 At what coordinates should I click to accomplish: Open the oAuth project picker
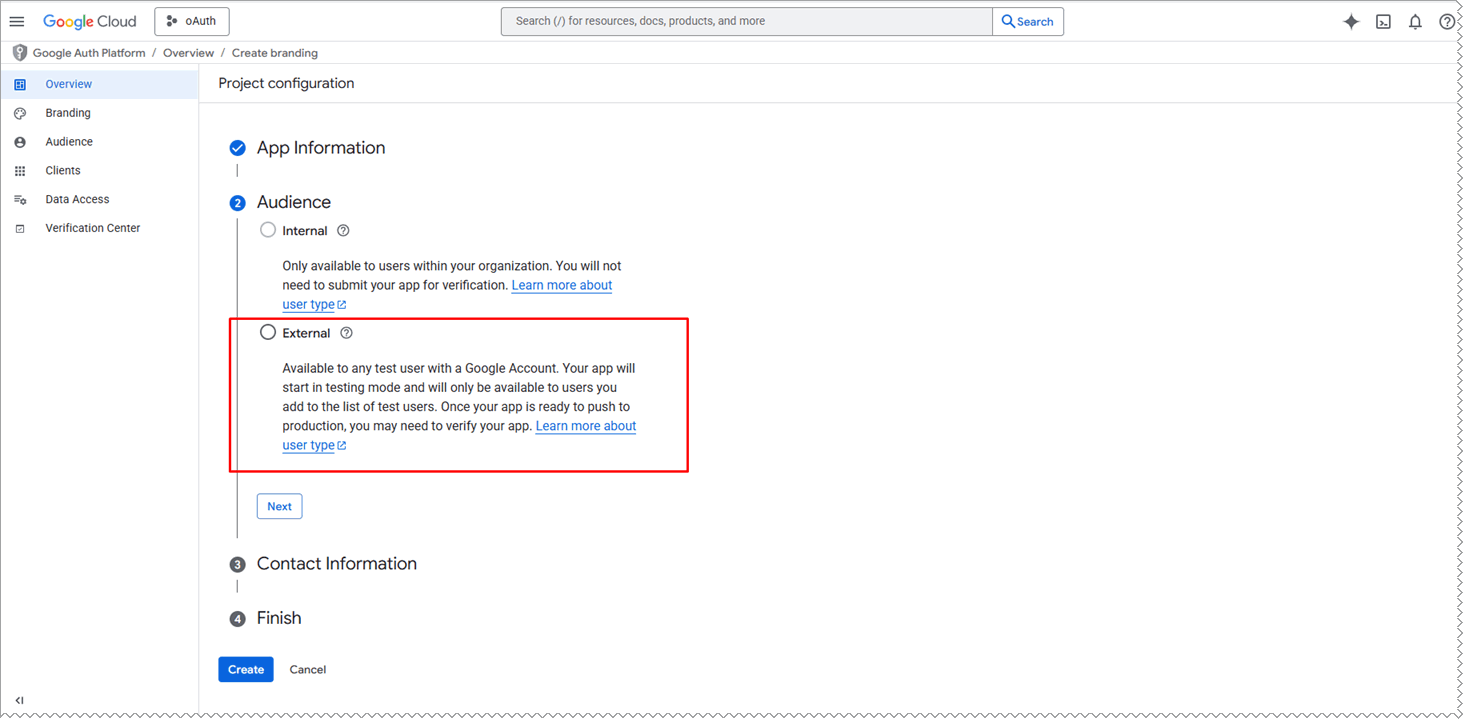tap(192, 21)
